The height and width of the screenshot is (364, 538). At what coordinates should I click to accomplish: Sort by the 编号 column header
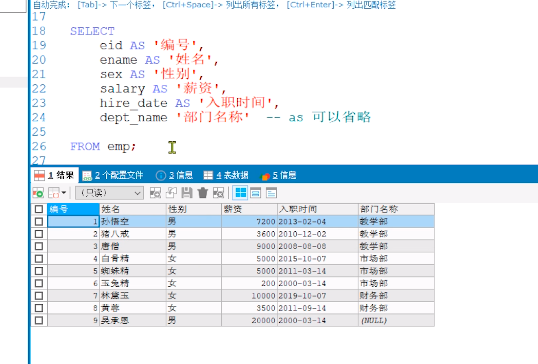[x=73, y=209]
